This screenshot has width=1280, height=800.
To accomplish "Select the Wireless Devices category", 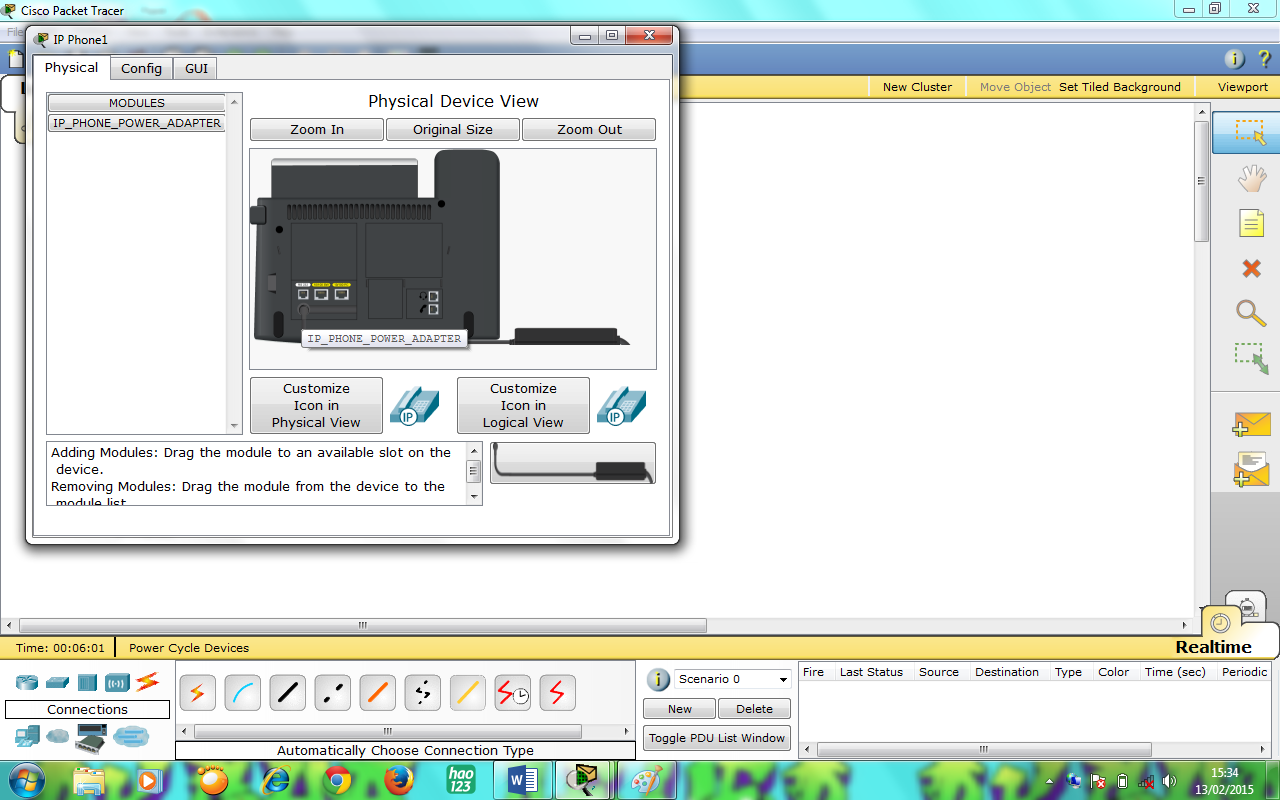I will pyautogui.click(x=117, y=683).
